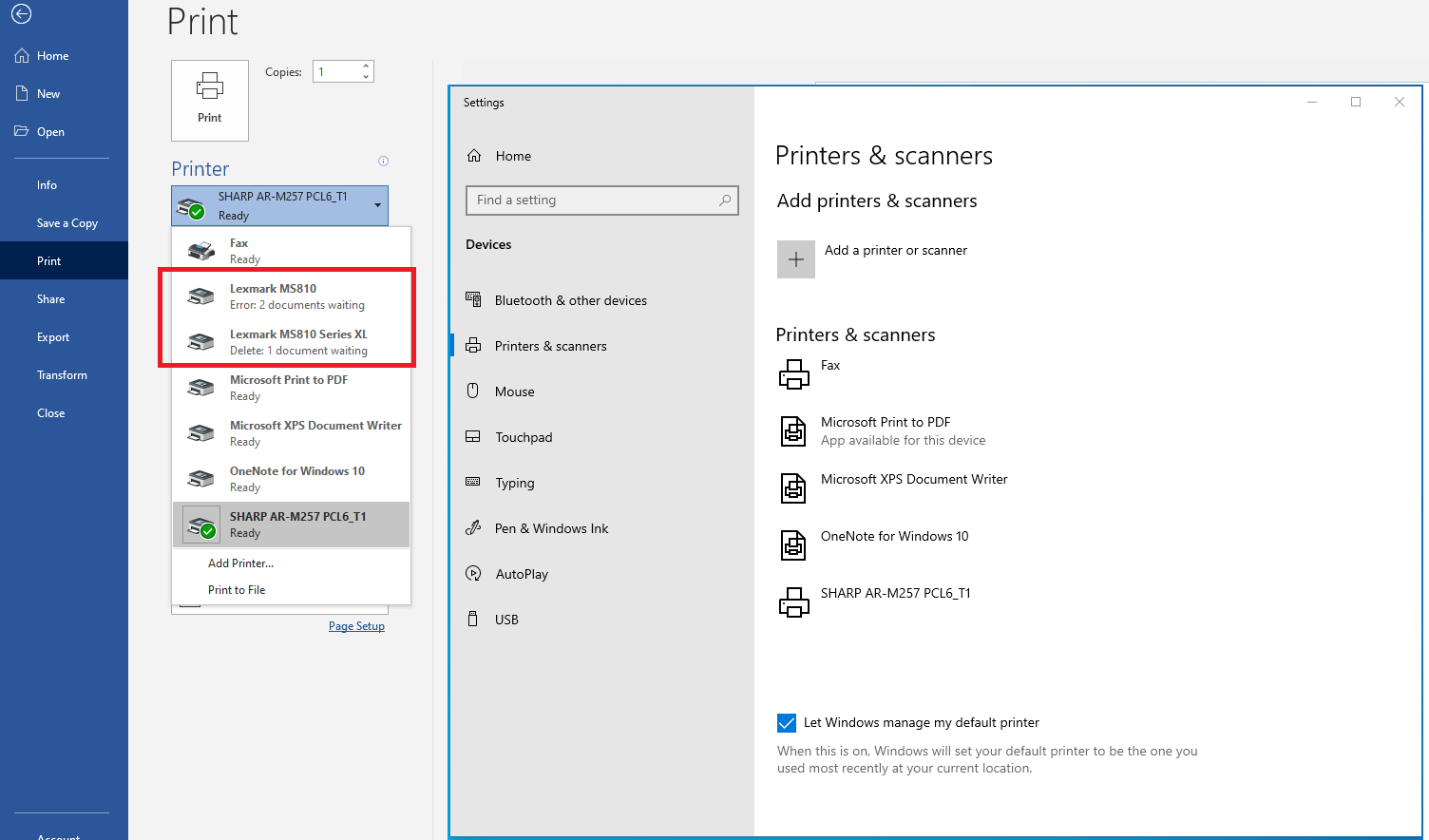Select SHARP AR-M257 icon in dropdown list
1429x840 pixels.
click(200, 525)
